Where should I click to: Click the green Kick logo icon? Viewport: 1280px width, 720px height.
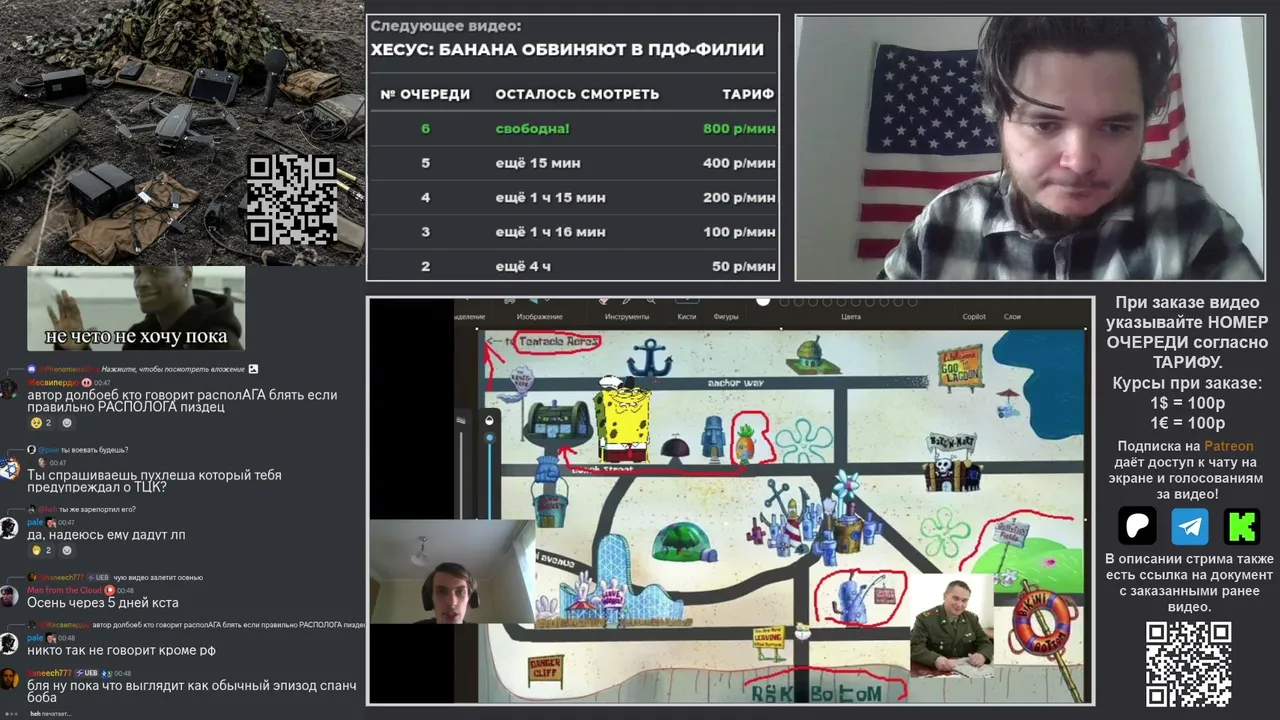1242,525
